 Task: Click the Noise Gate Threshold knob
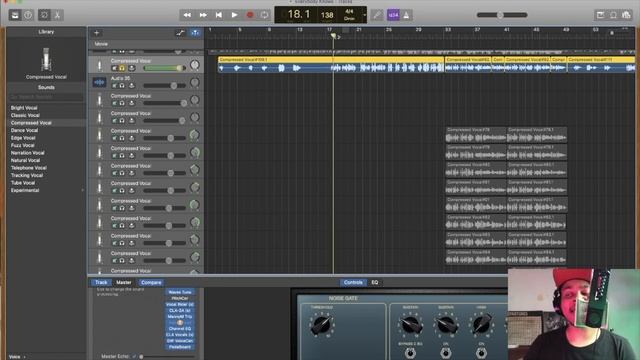click(322, 325)
